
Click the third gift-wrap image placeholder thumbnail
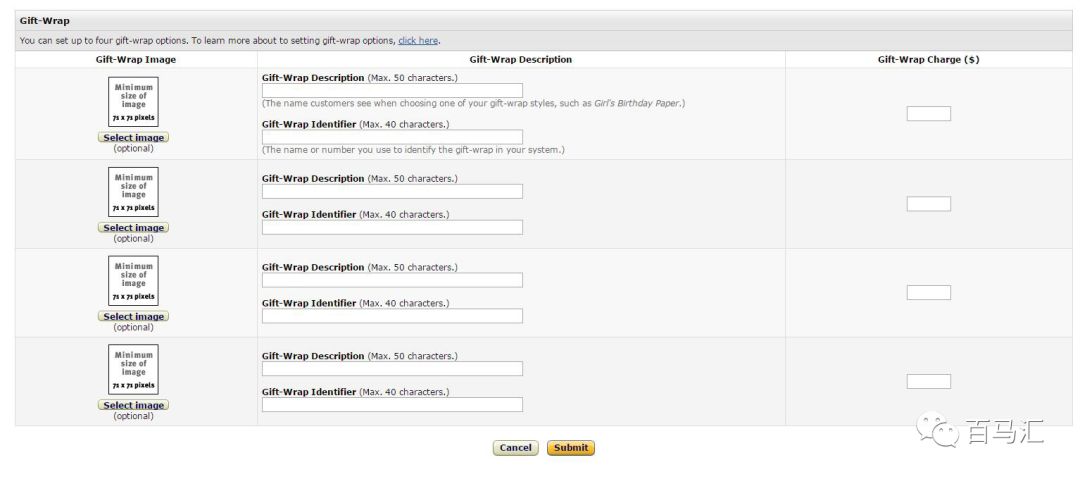[x=133, y=281]
